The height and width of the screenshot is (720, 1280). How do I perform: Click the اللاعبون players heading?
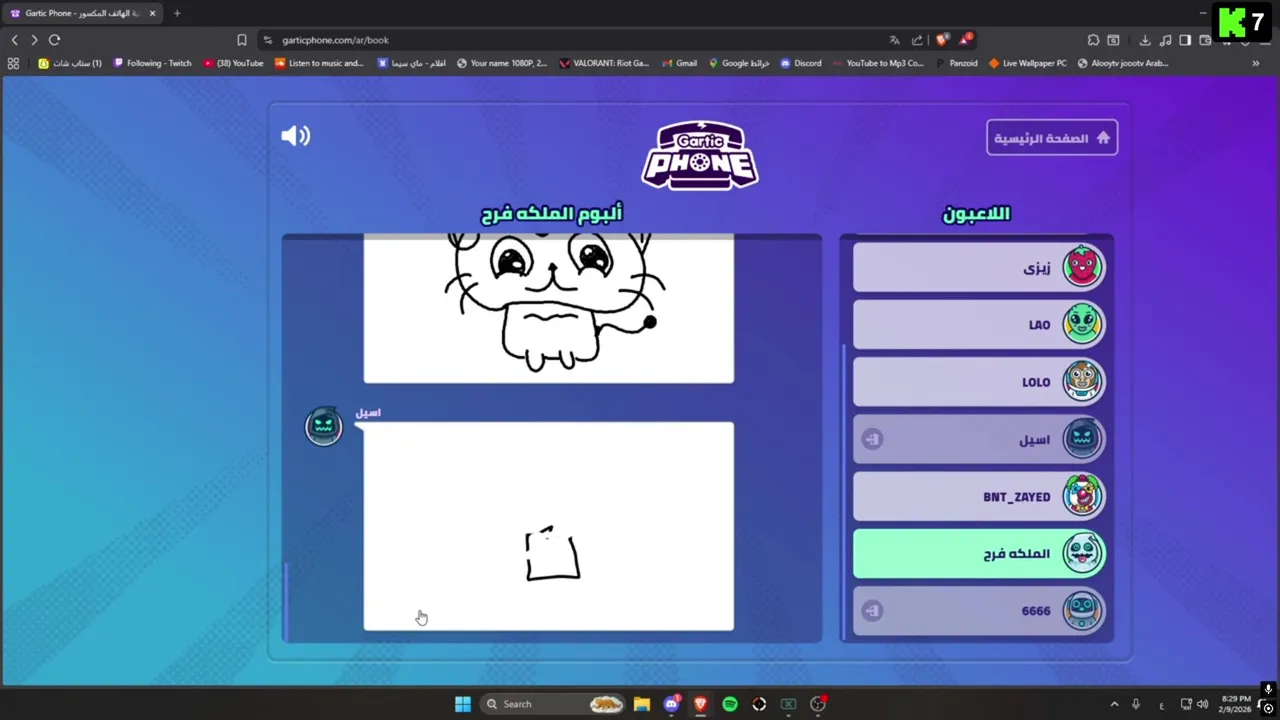976,213
